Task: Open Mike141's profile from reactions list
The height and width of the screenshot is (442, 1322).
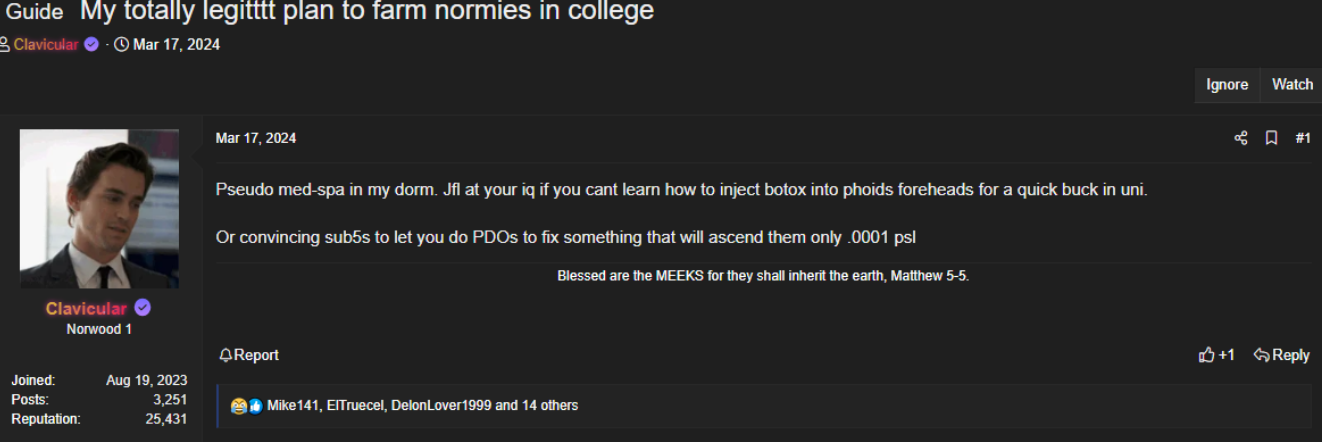Action: (293, 406)
